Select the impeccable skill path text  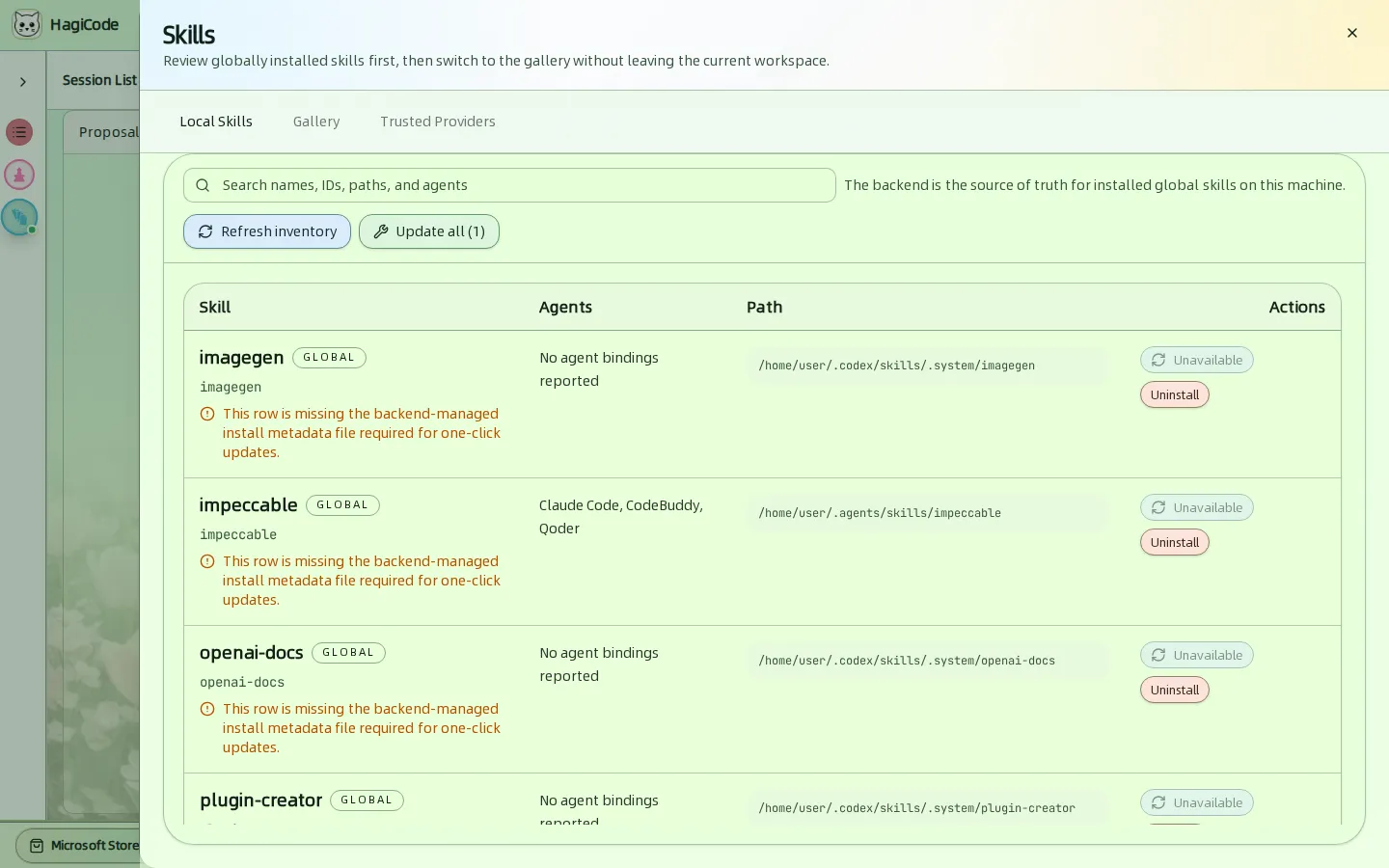[880, 513]
